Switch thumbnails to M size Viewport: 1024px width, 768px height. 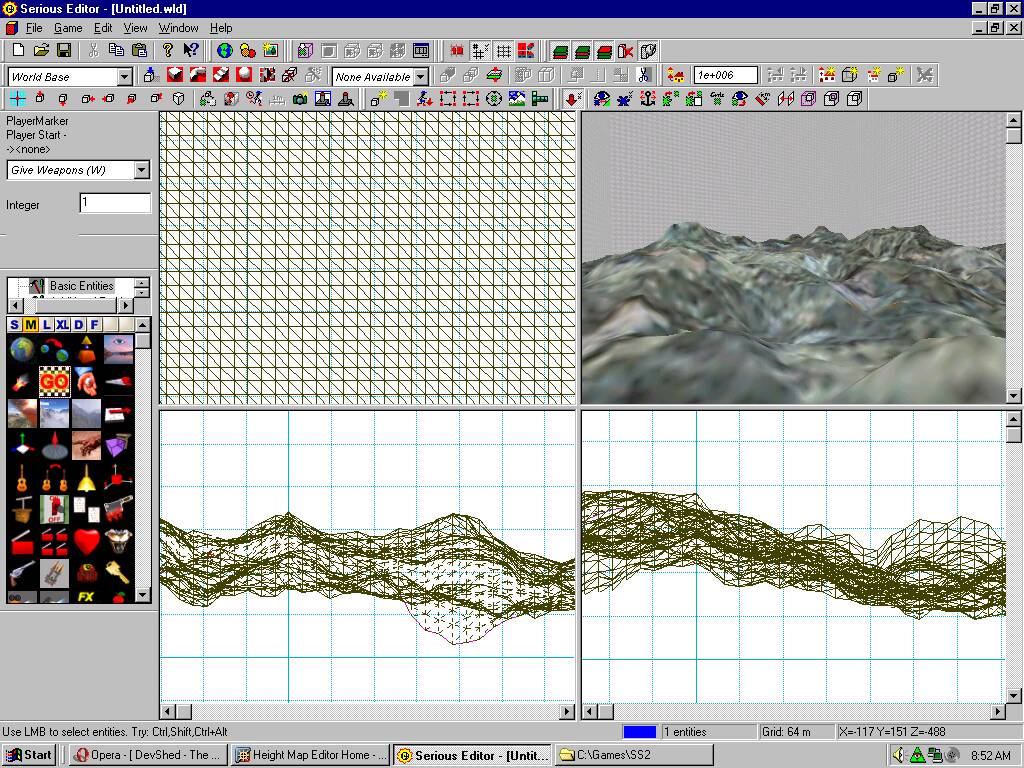[x=31, y=325]
